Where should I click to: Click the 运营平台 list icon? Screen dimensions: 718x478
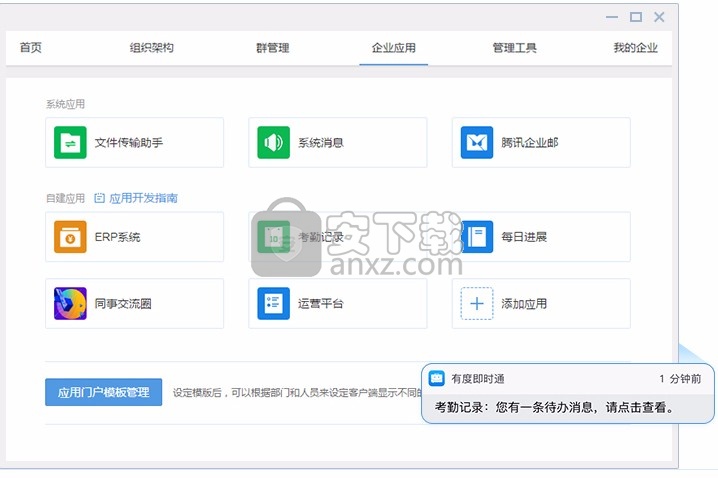(273, 303)
